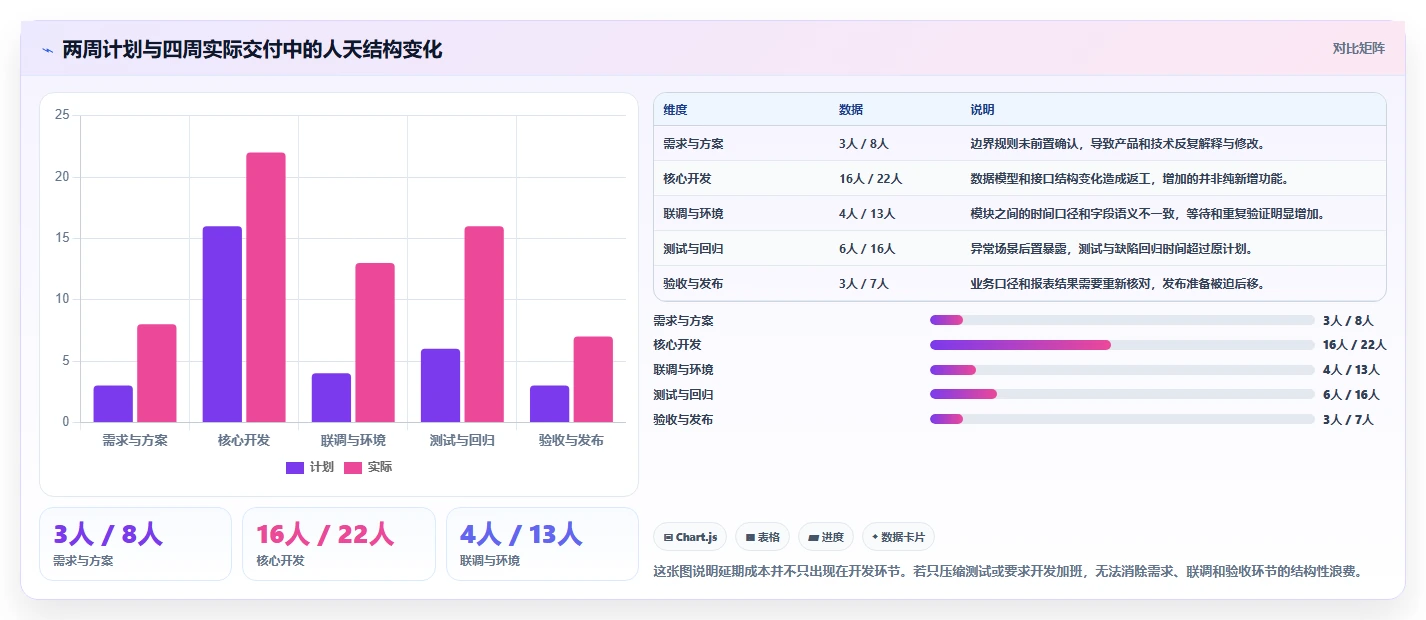Toggle the 实际 legend item

pos(368,467)
